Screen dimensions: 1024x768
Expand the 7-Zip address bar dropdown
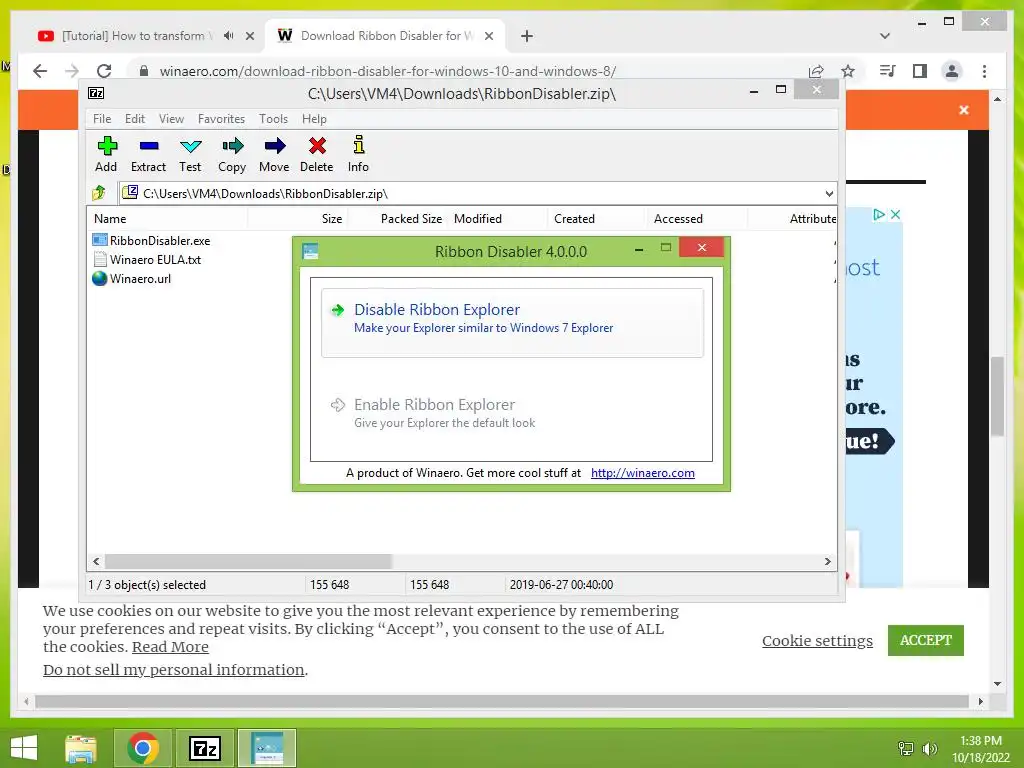829,193
